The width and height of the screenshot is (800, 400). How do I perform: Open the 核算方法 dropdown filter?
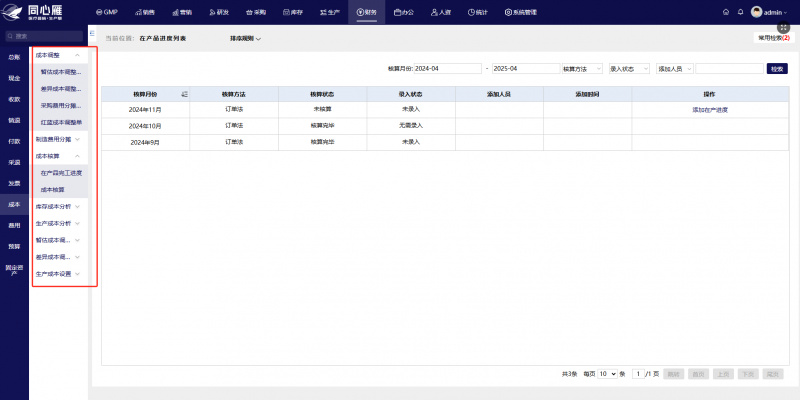[582, 69]
